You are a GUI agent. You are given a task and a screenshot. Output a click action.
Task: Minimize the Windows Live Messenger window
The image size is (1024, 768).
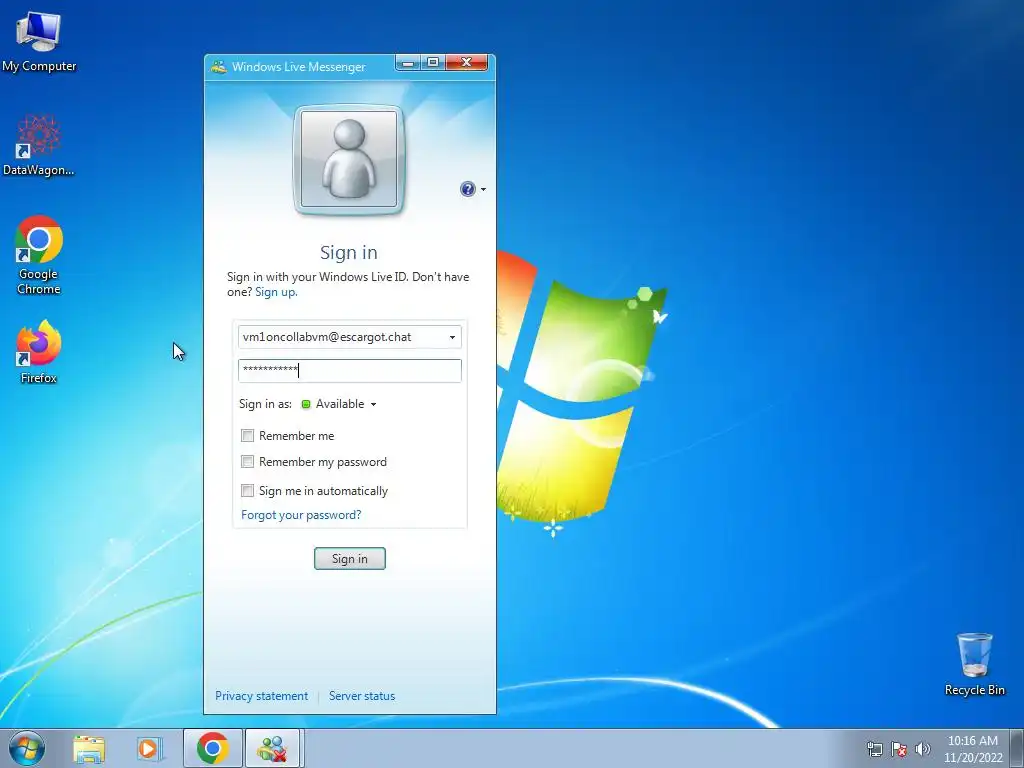point(408,63)
